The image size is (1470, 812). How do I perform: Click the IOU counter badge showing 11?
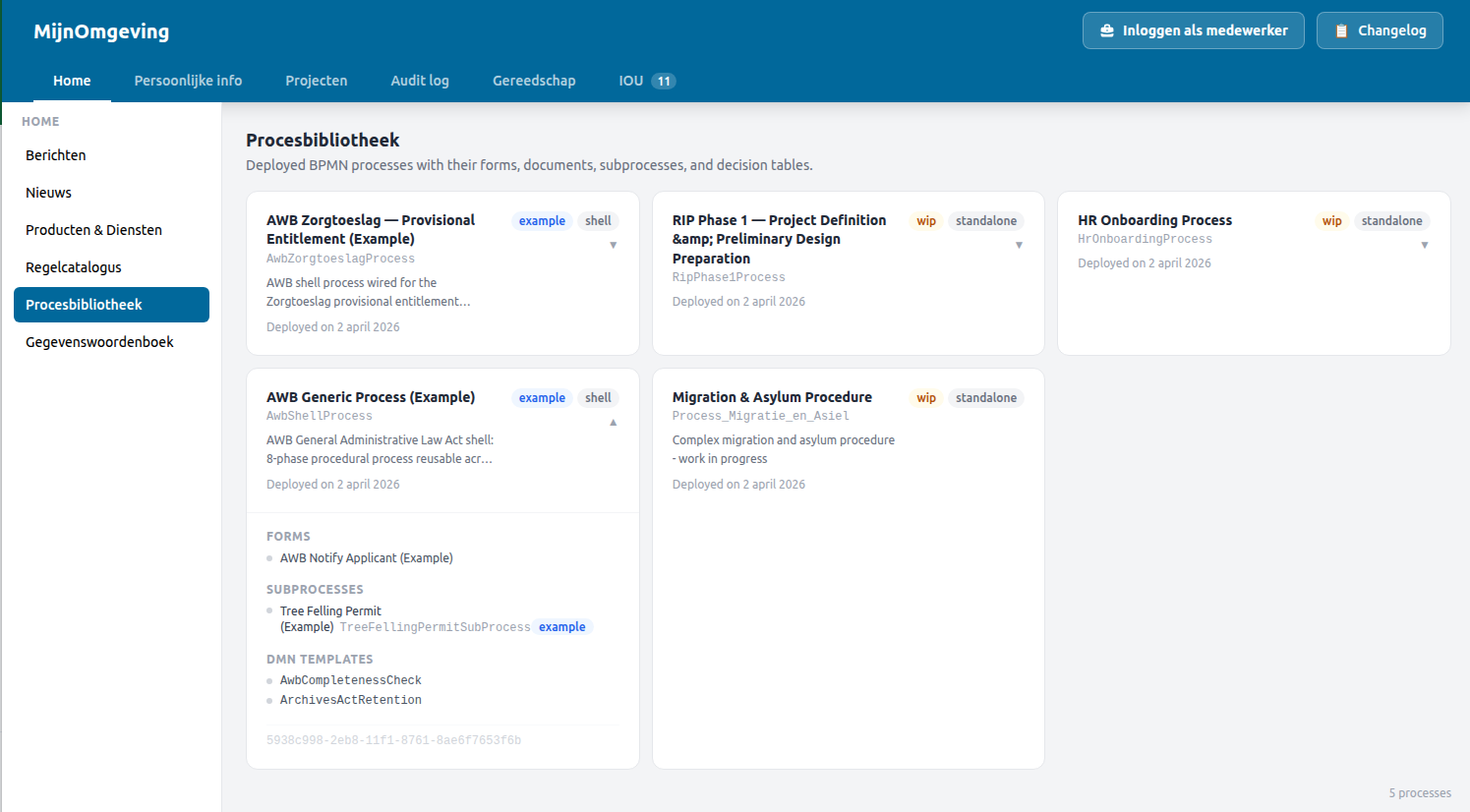[666, 81]
